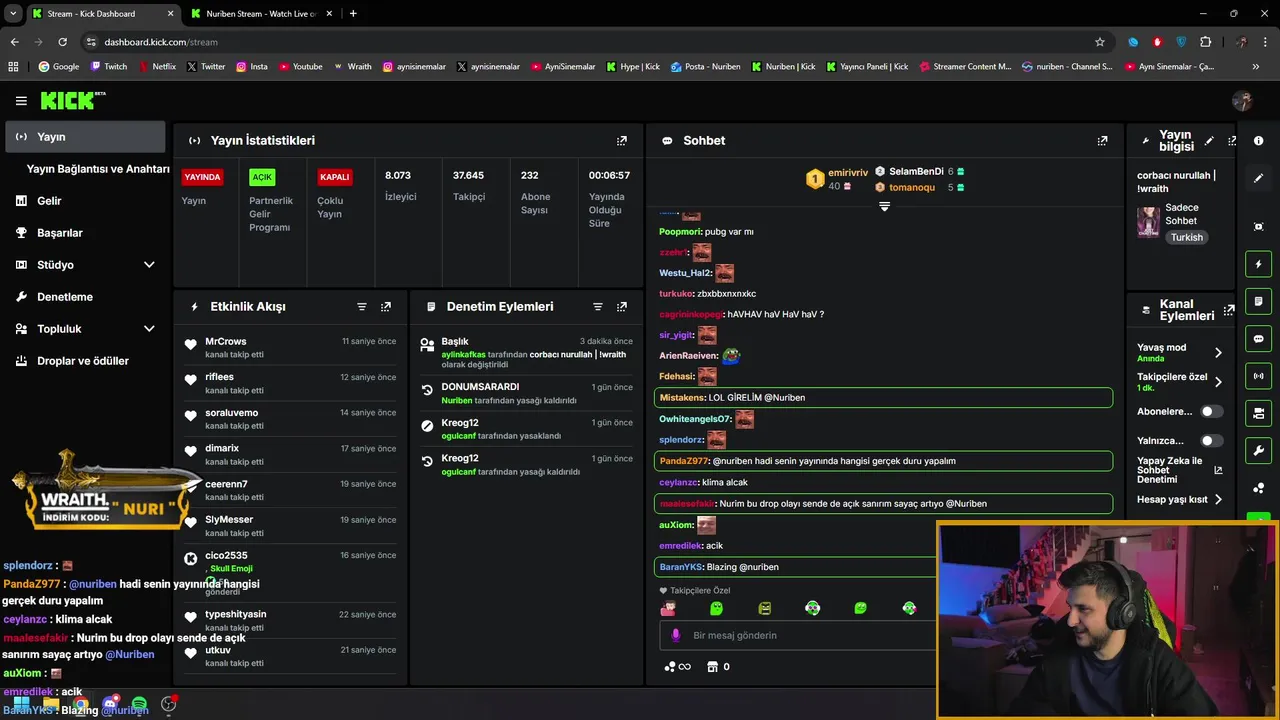Open the Streamer Content M... bookmark
This screenshot has height=720, width=1280.
tap(965, 67)
